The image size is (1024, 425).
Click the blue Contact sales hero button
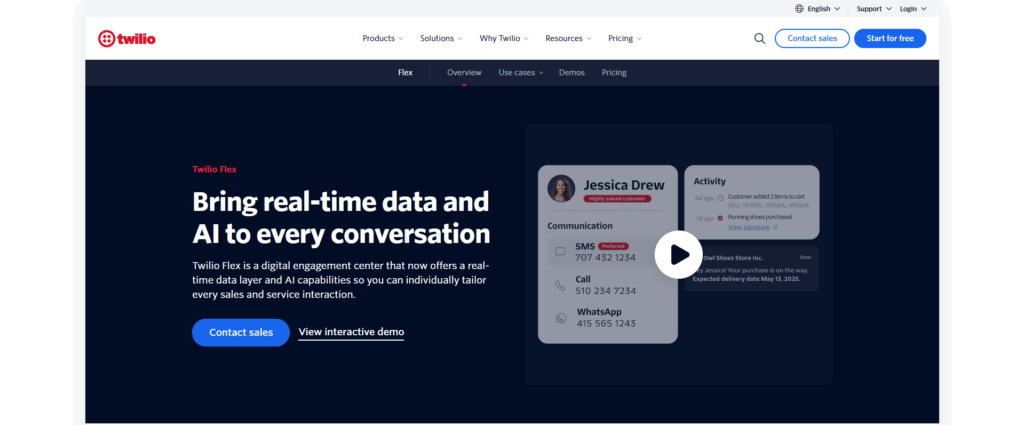click(x=241, y=332)
